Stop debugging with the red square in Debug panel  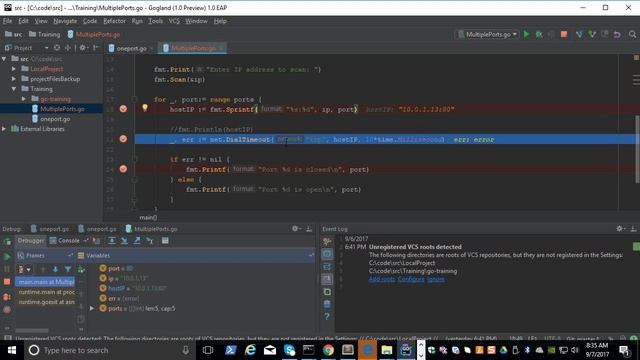[x=7, y=282]
